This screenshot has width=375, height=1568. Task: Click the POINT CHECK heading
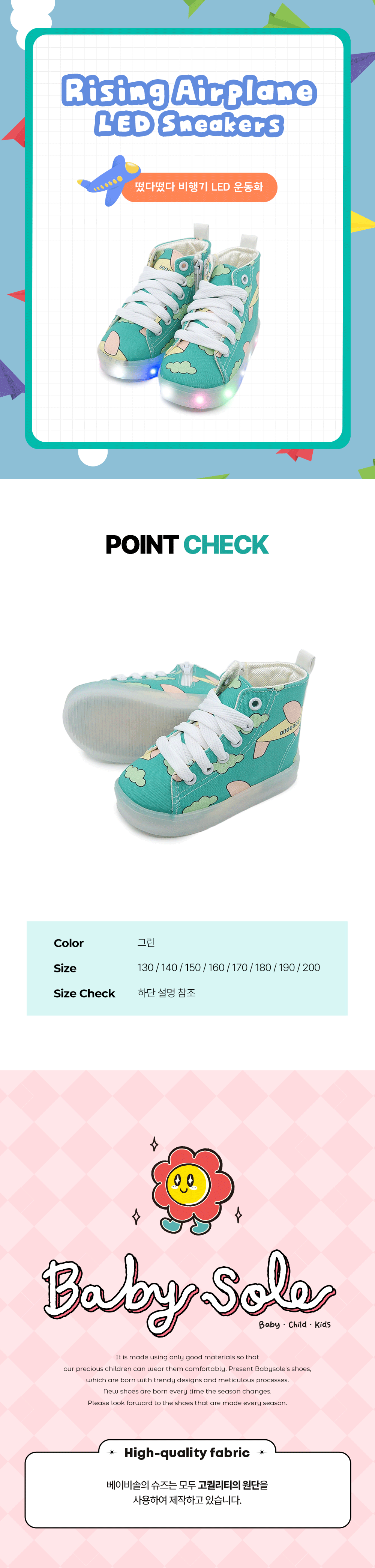187,545
